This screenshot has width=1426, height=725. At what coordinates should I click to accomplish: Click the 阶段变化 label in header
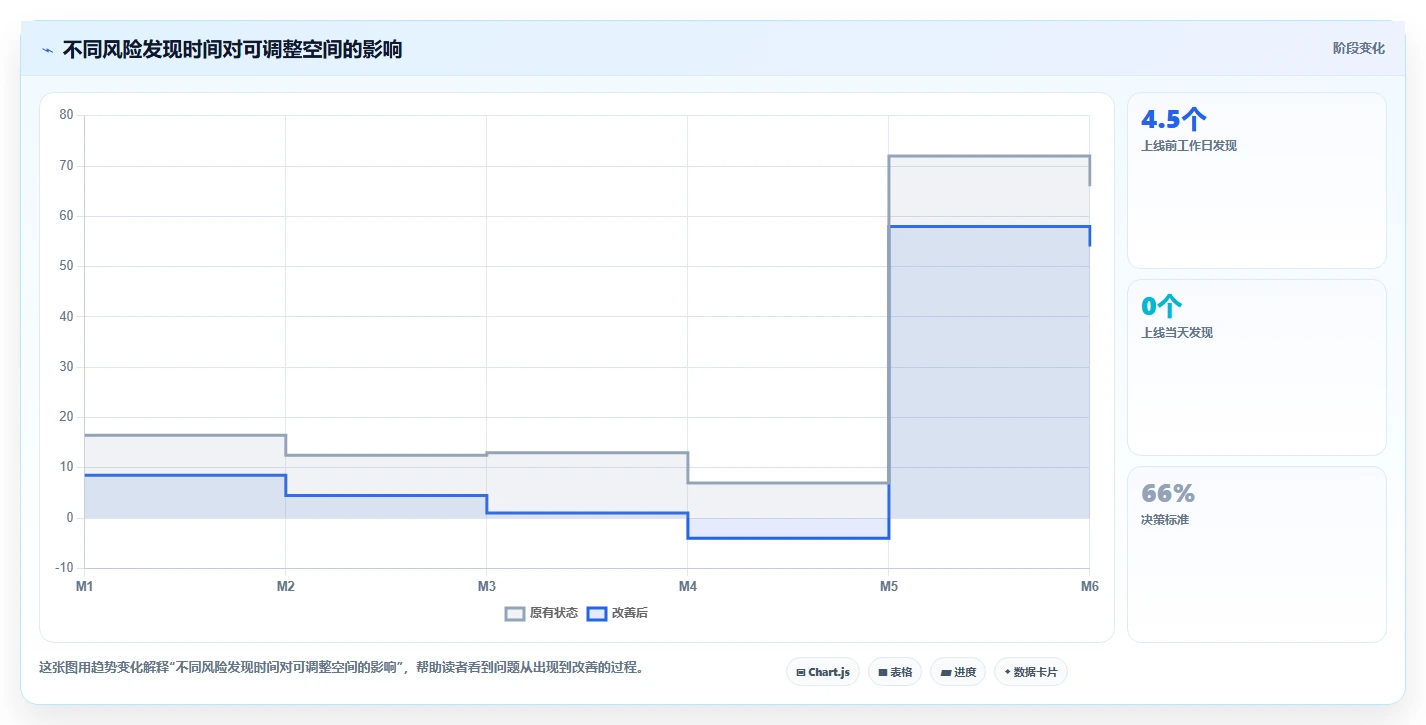[x=1359, y=48]
